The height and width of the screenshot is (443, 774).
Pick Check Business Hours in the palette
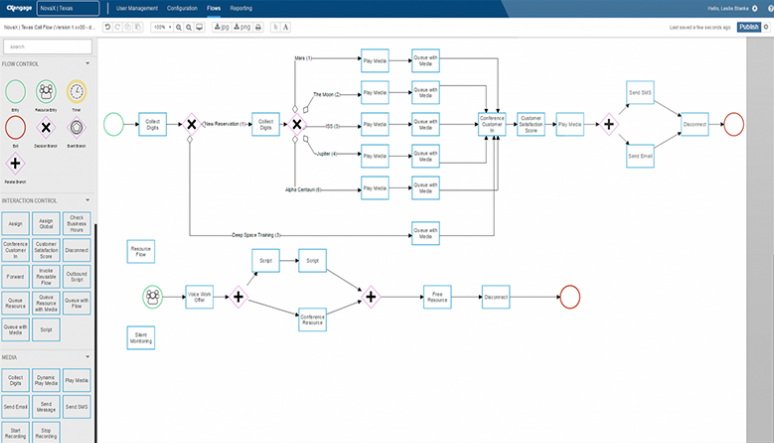click(x=77, y=224)
